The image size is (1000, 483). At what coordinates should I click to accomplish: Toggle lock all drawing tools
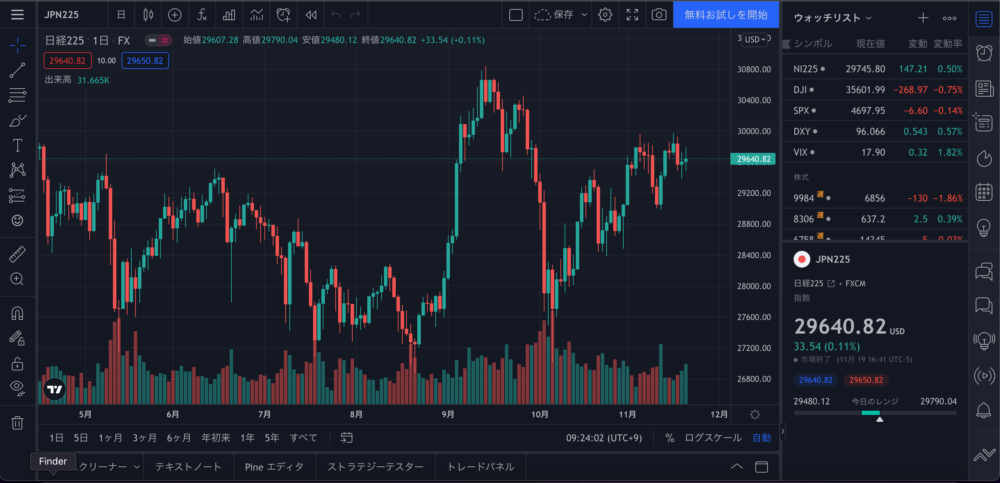(18, 364)
